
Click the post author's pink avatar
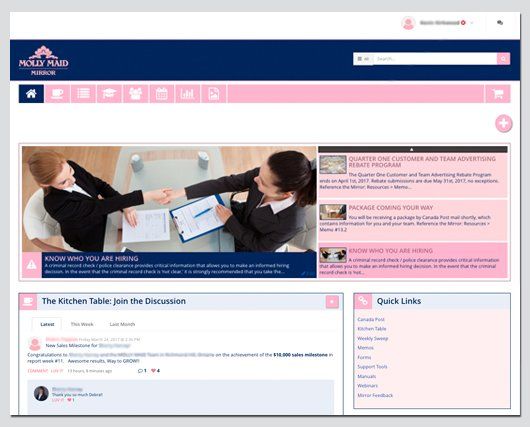[x=35, y=344]
